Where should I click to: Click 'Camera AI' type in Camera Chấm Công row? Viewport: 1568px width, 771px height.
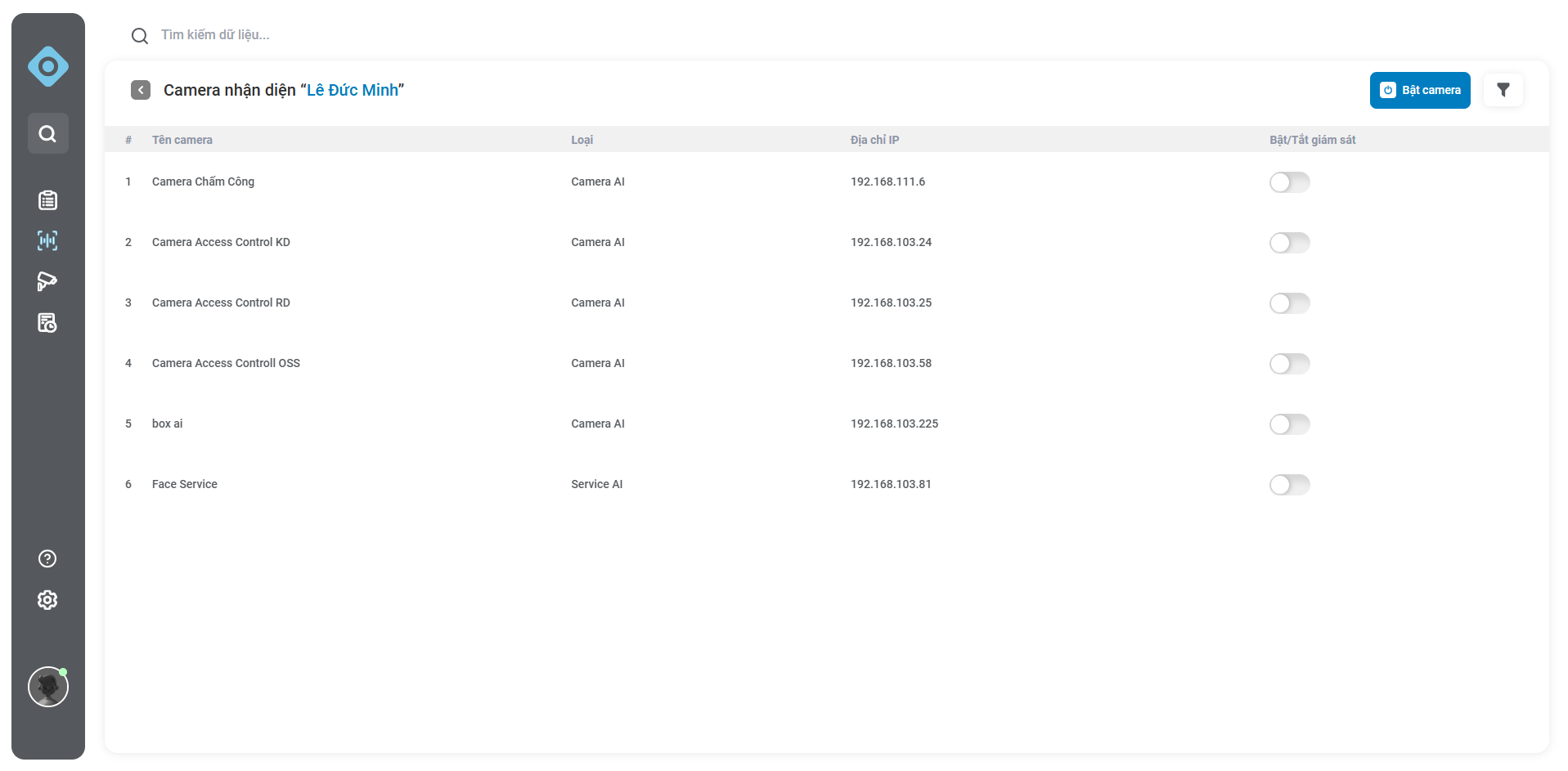[598, 182]
